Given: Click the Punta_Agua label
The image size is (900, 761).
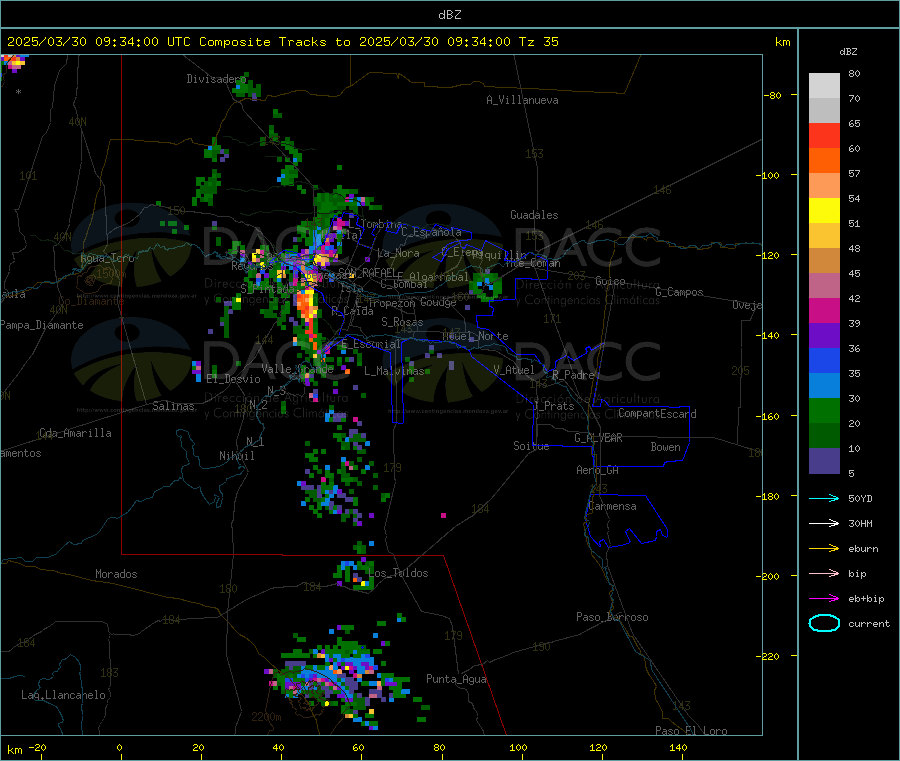Looking at the screenshot, I should pos(456,679).
